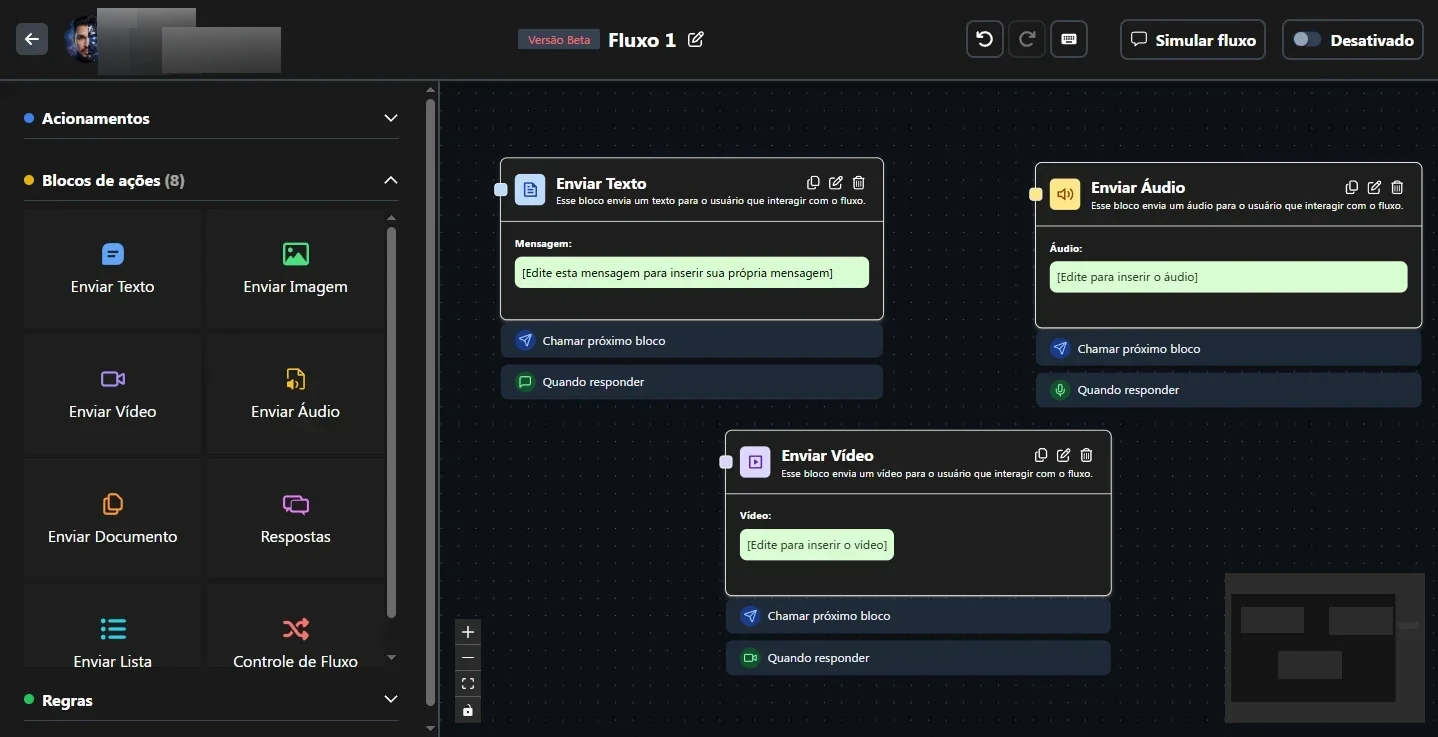The height and width of the screenshot is (737, 1438).
Task: Click Chamar próximo bloco under Enviar Áudio
Action: click(x=1228, y=349)
